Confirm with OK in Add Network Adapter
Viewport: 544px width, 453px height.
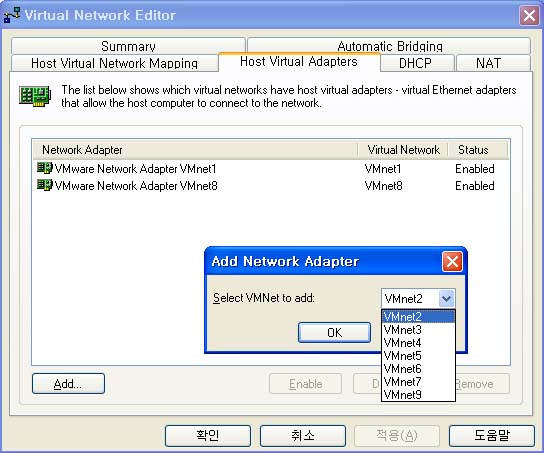pos(334,332)
